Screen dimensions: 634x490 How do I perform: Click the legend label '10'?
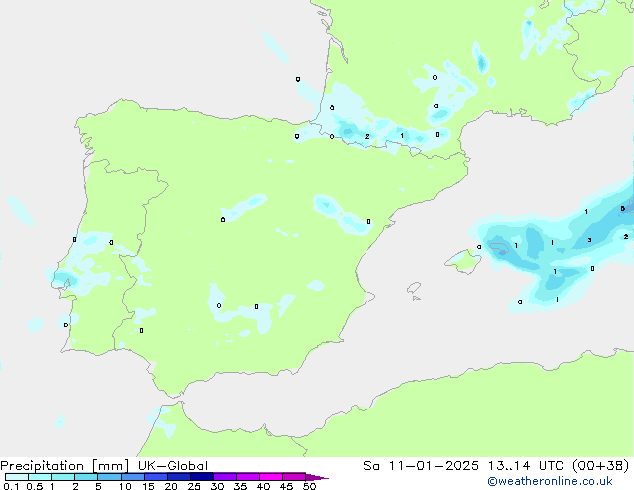click(125, 486)
